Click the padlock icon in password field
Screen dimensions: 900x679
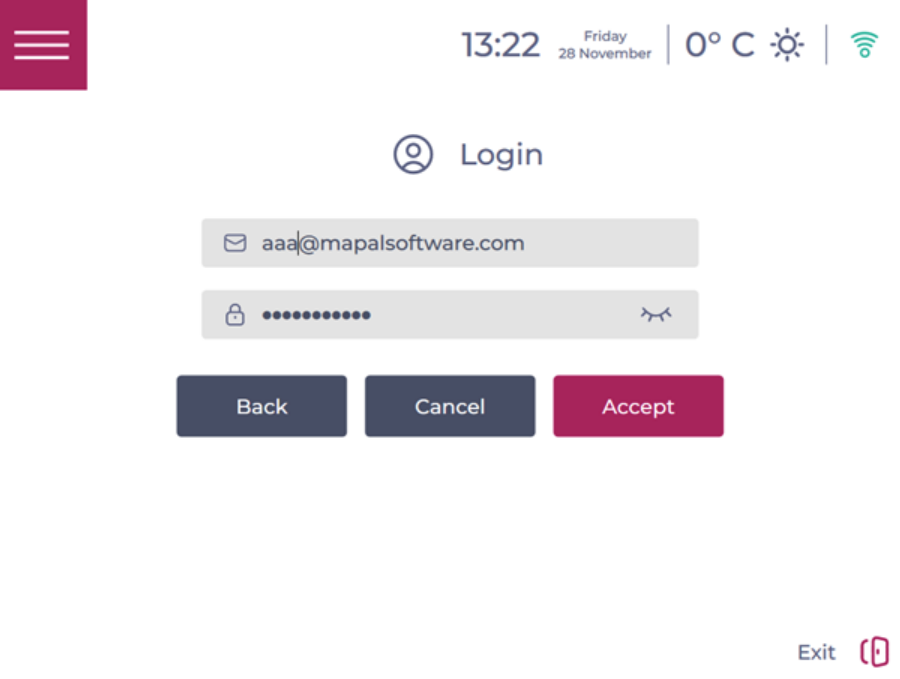pyautogui.click(x=235, y=315)
